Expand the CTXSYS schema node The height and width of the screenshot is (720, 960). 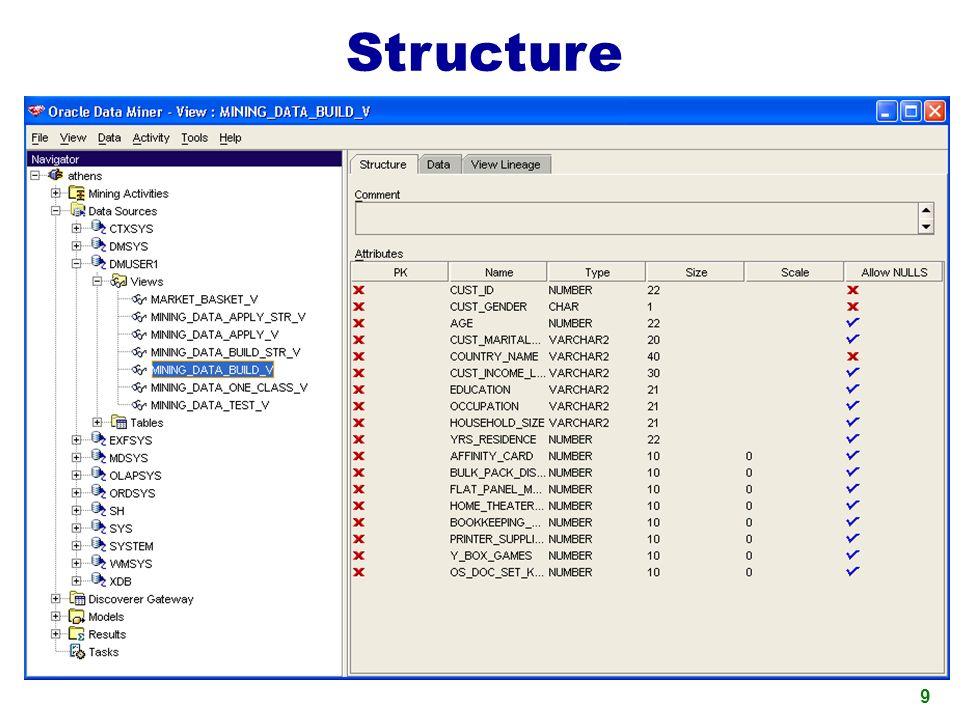tap(76, 228)
